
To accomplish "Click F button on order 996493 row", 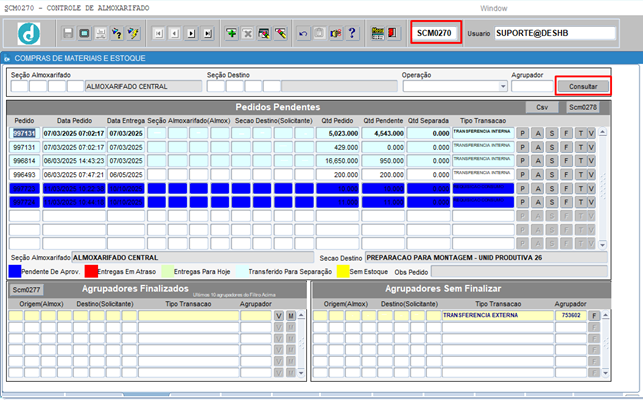I will 566,175.
